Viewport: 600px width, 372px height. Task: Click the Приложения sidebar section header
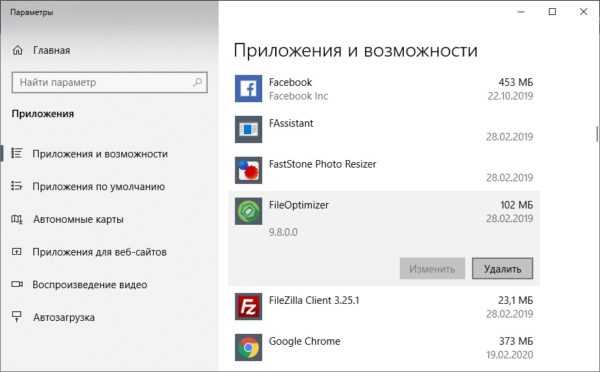click(x=43, y=114)
